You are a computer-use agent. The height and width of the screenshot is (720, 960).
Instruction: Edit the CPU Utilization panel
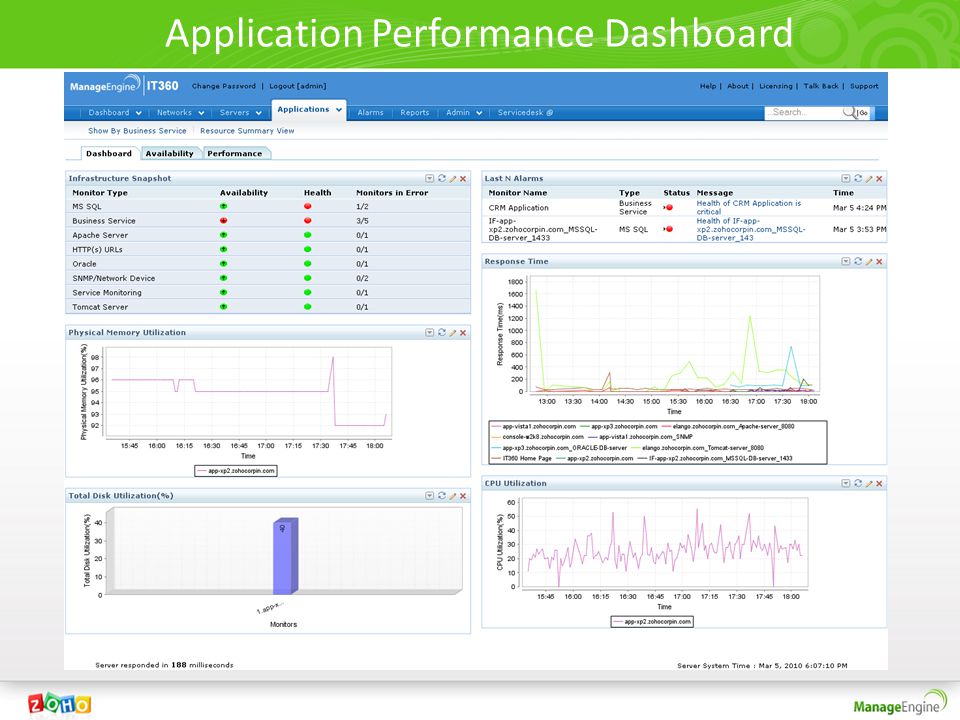869,483
